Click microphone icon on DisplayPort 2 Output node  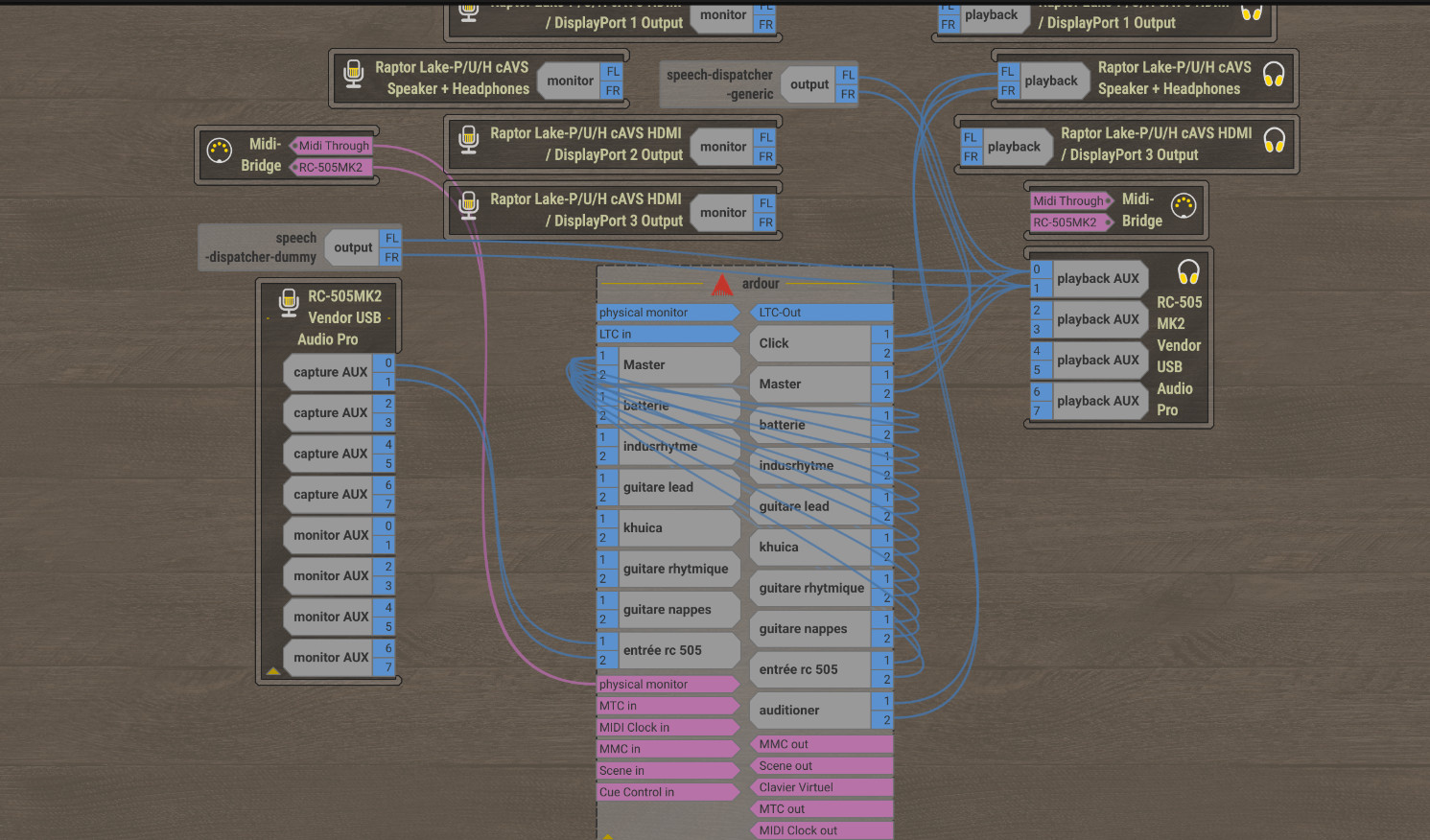point(469,140)
